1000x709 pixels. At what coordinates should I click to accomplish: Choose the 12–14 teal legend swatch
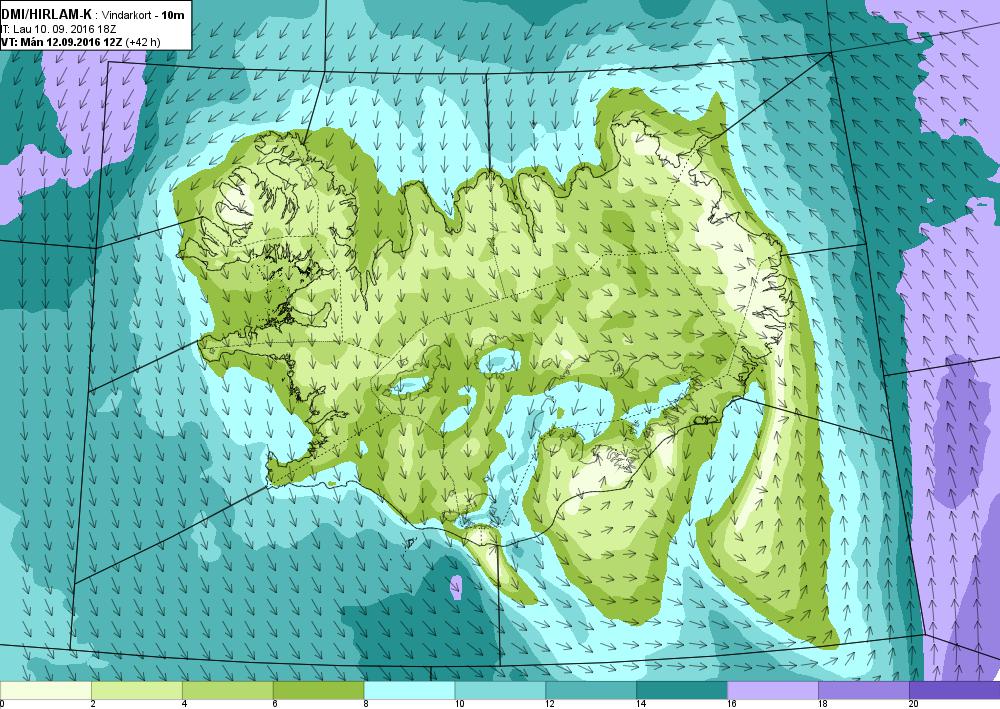591,691
